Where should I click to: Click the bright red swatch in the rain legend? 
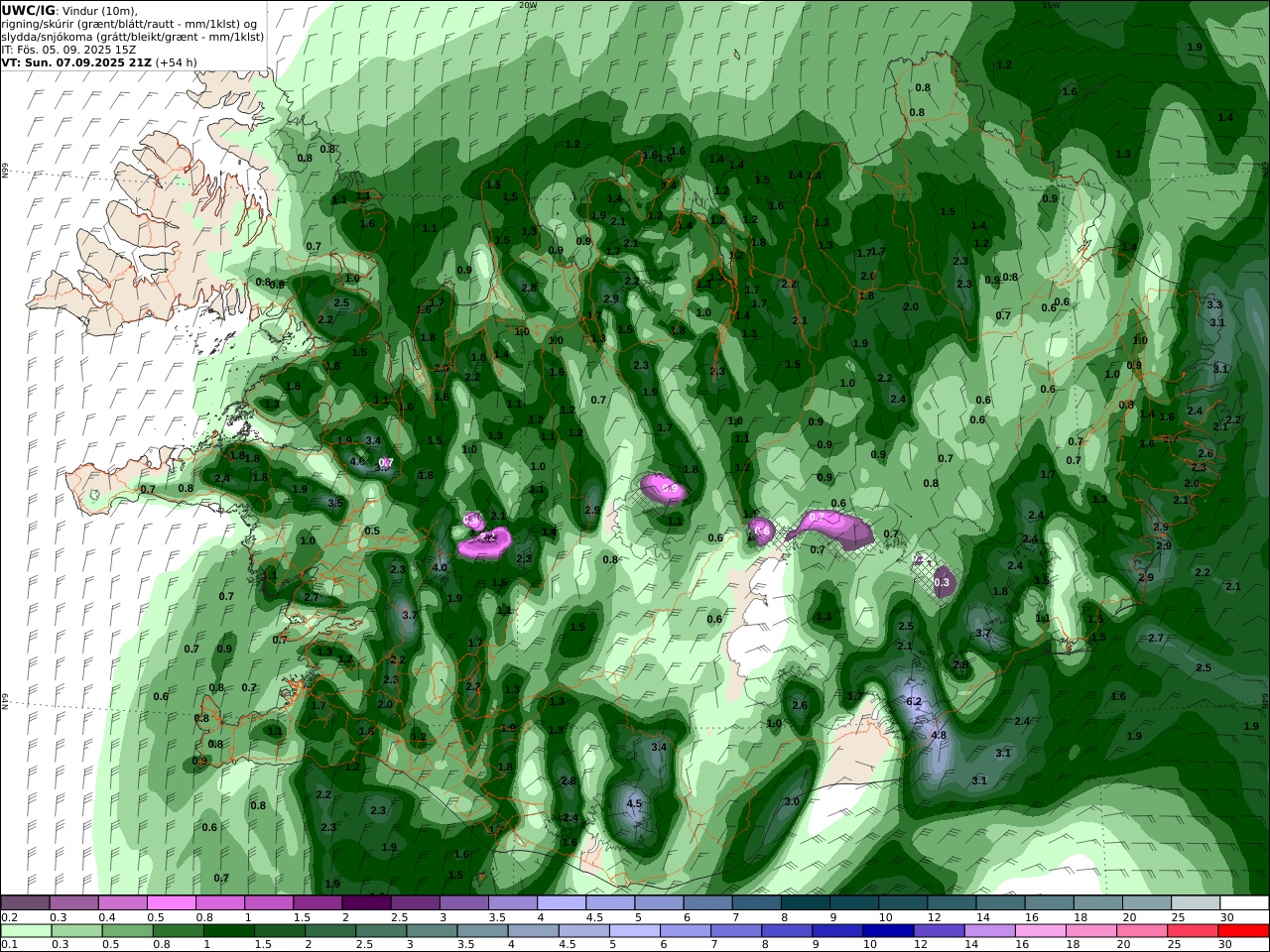1243,931
